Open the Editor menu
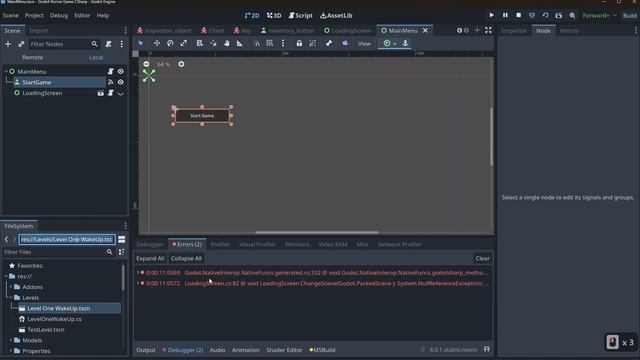 pos(82,16)
